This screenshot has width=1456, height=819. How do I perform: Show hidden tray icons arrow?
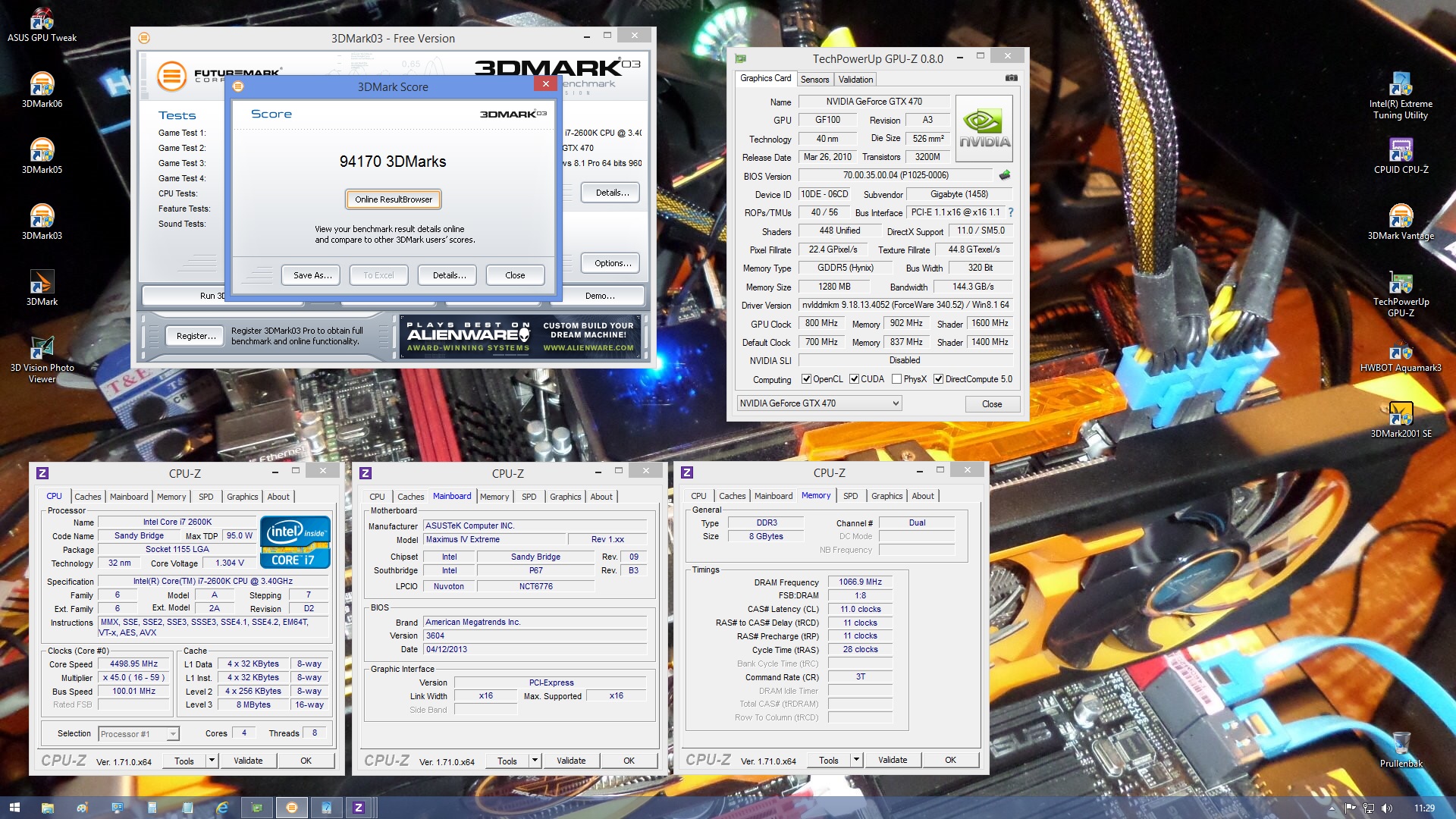[1332, 808]
